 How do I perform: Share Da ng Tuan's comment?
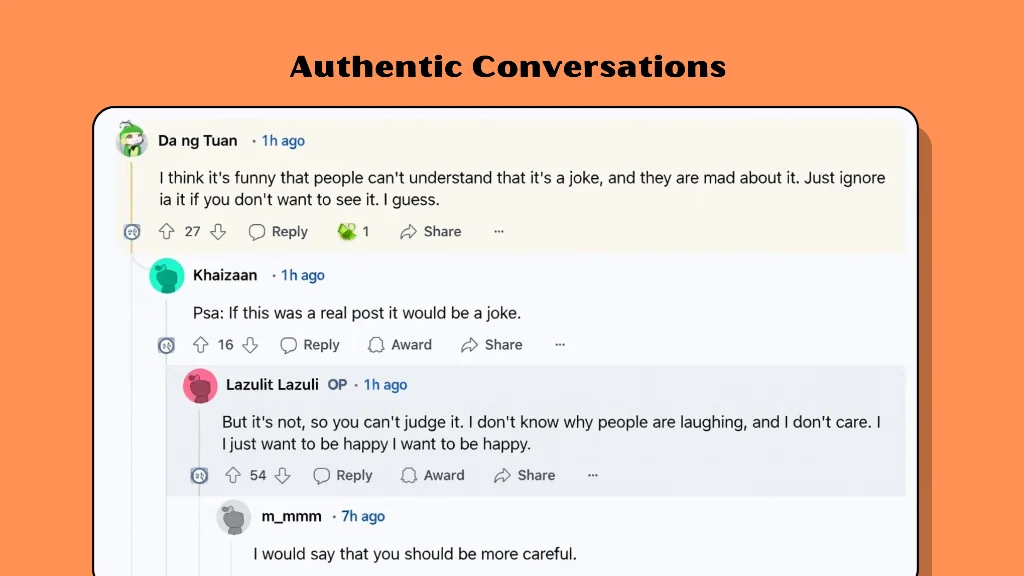[x=430, y=231]
